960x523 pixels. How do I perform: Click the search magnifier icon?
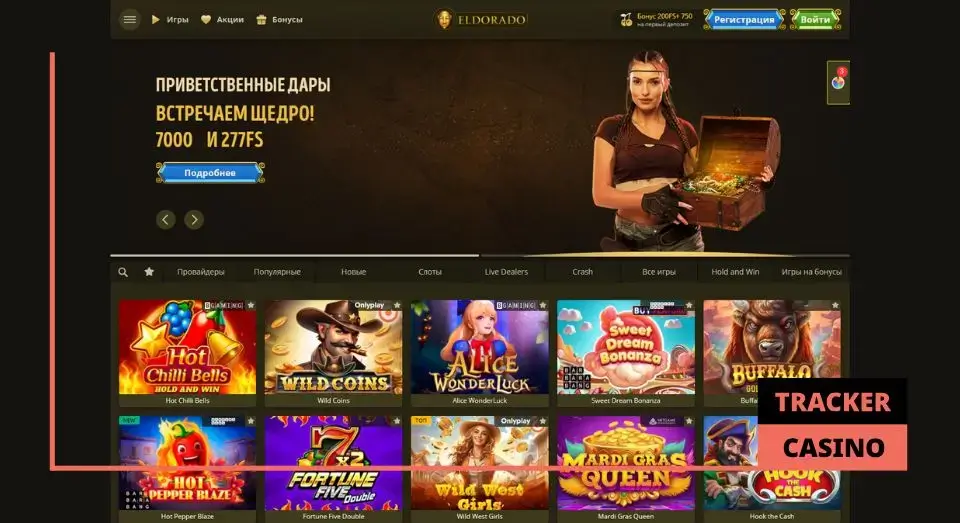pos(123,272)
